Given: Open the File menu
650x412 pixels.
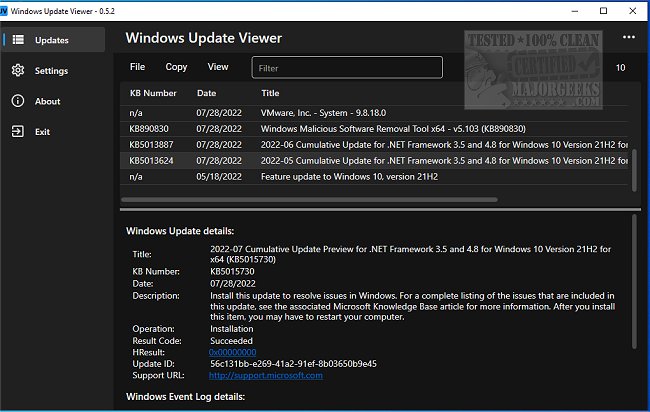Looking at the screenshot, I should pyautogui.click(x=137, y=67).
